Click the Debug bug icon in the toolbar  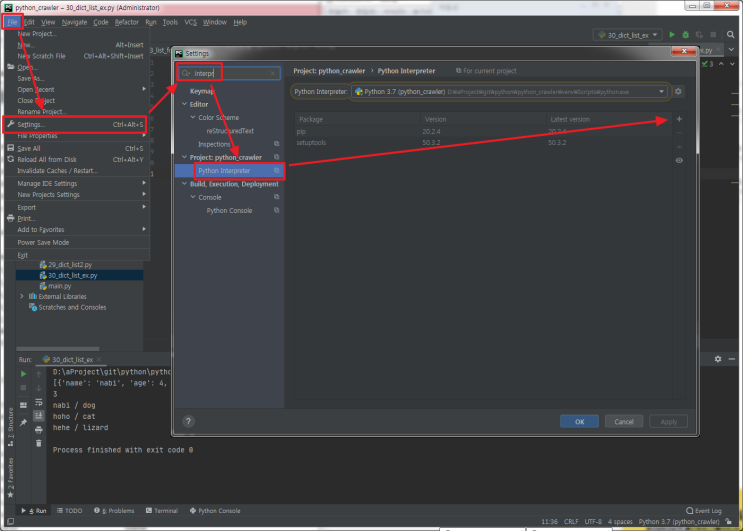click(x=685, y=35)
